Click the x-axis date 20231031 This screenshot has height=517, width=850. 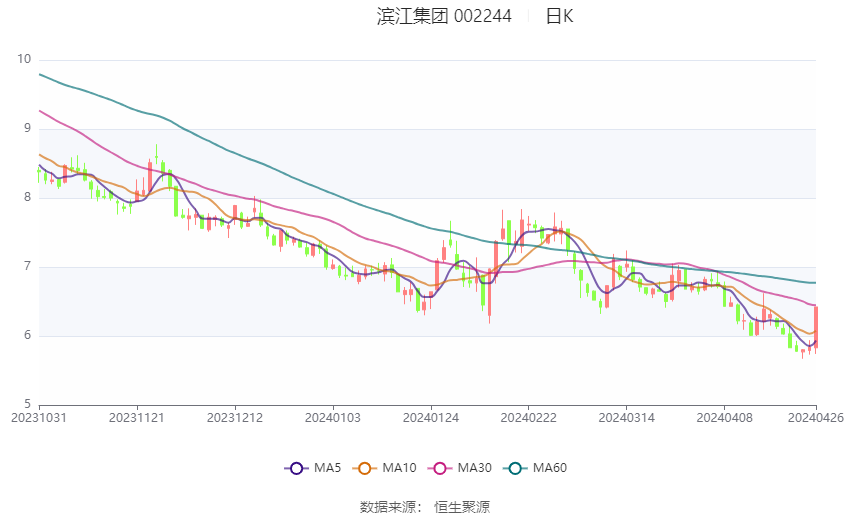(x=38, y=418)
